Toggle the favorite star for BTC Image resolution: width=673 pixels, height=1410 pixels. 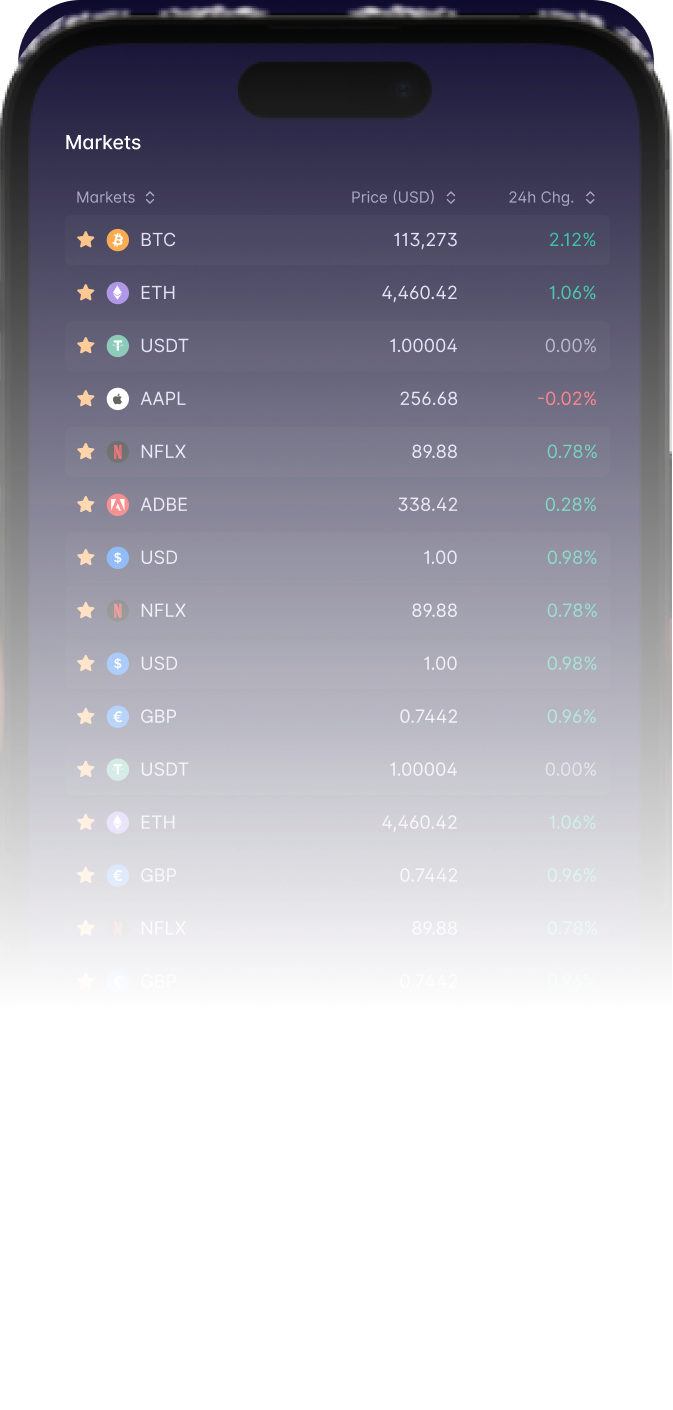pyautogui.click(x=86, y=240)
